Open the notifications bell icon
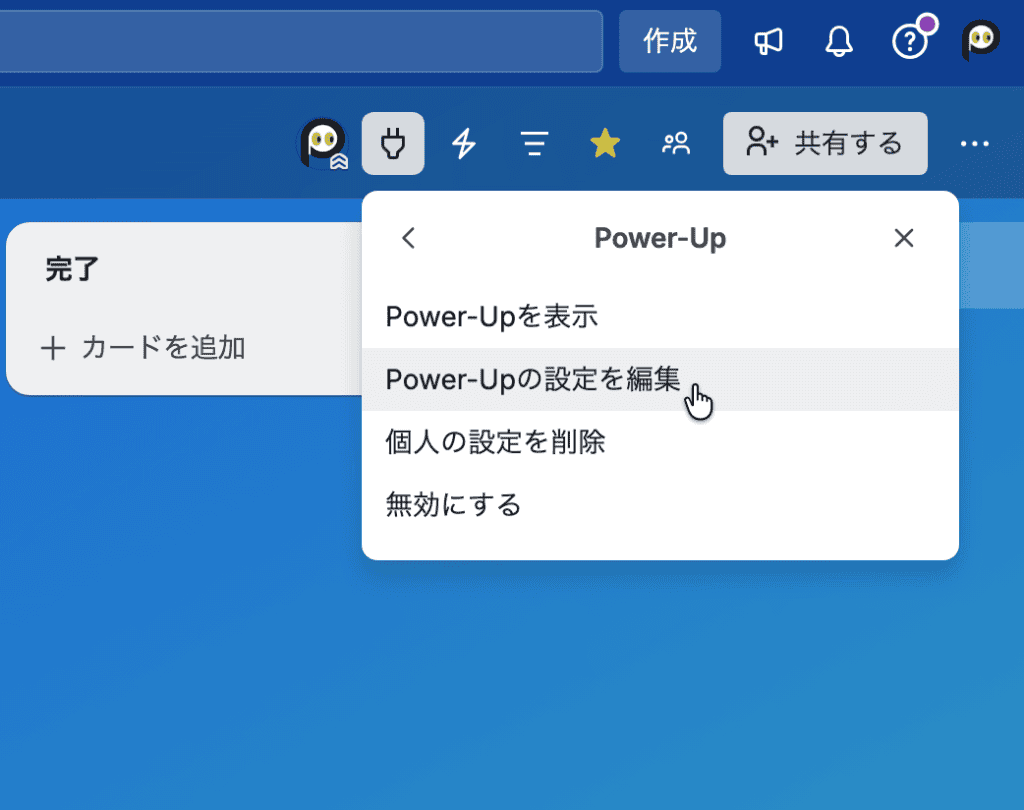1024x810 pixels. 839,41
